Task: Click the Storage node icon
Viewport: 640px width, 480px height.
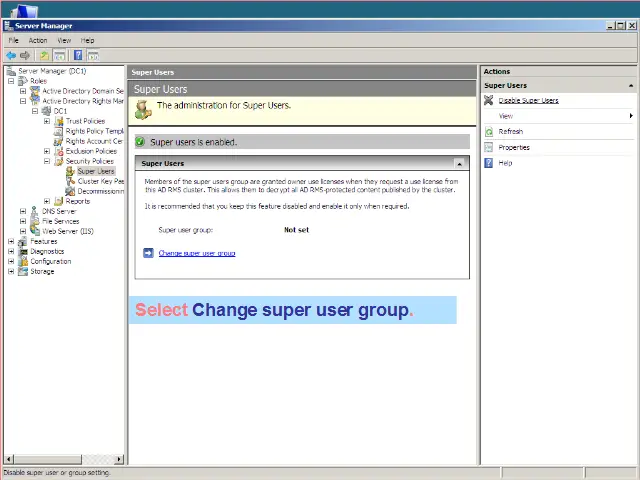Action: [23, 271]
